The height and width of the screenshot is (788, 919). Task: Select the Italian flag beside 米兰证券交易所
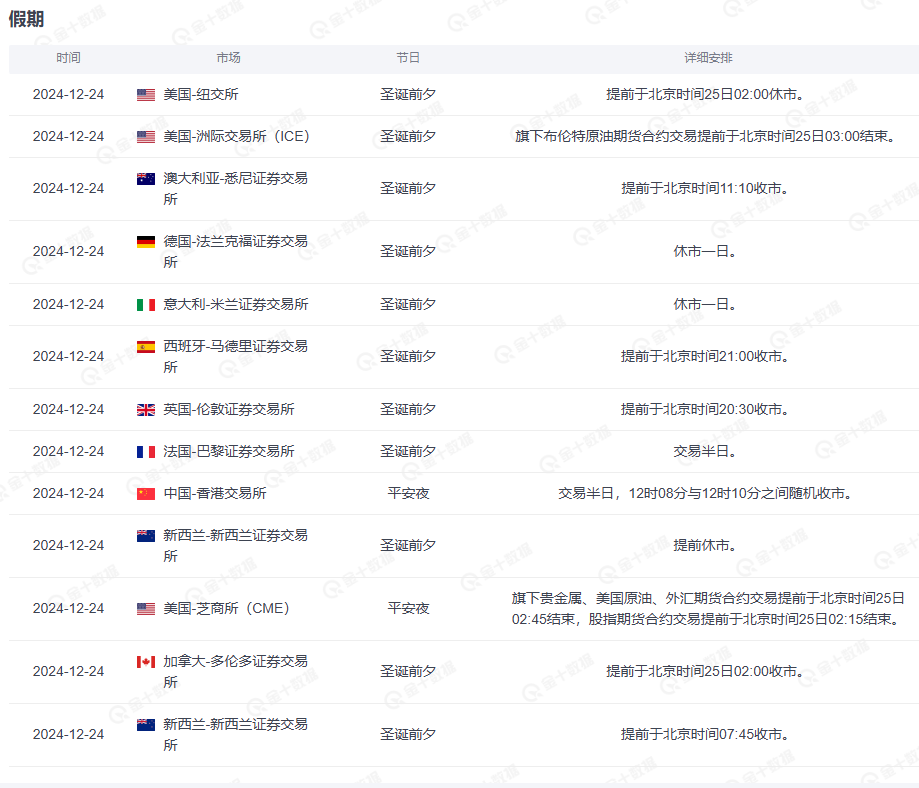(146, 305)
